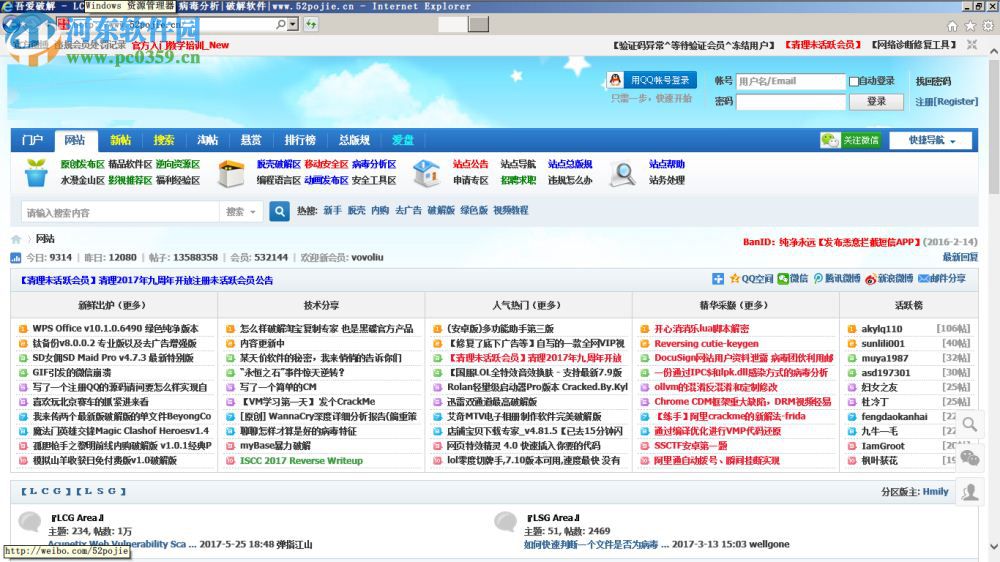Screen dimensions: 1000x562
Task: Click the floating magnifier search icon on the right edge
Action: pos(969,424)
